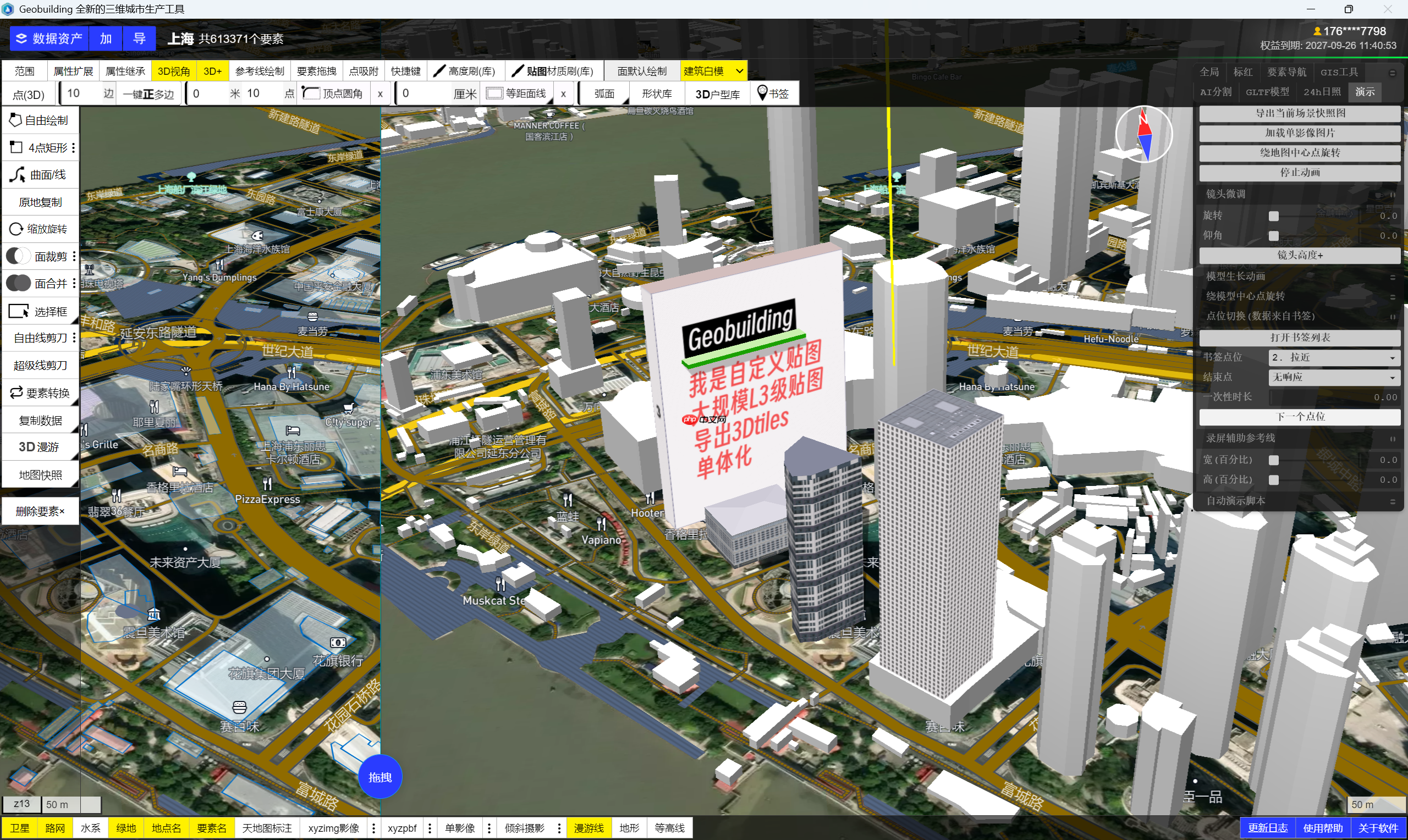This screenshot has width=1408, height=840.
Task: Switch to the 卫星 layer tab
Action: (x=20, y=827)
